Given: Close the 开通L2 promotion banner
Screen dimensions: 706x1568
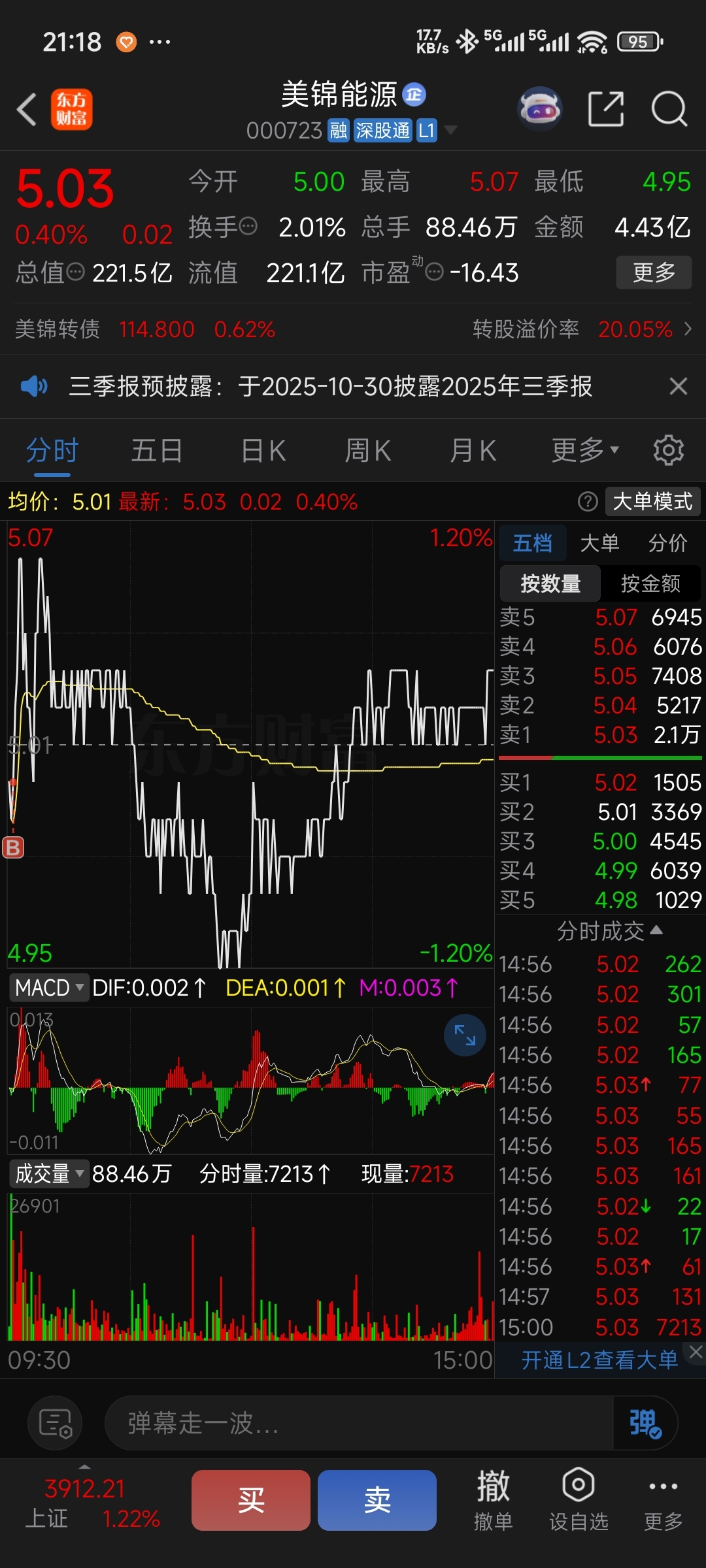Looking at the screenshot, I should [x=696, y=1352].
